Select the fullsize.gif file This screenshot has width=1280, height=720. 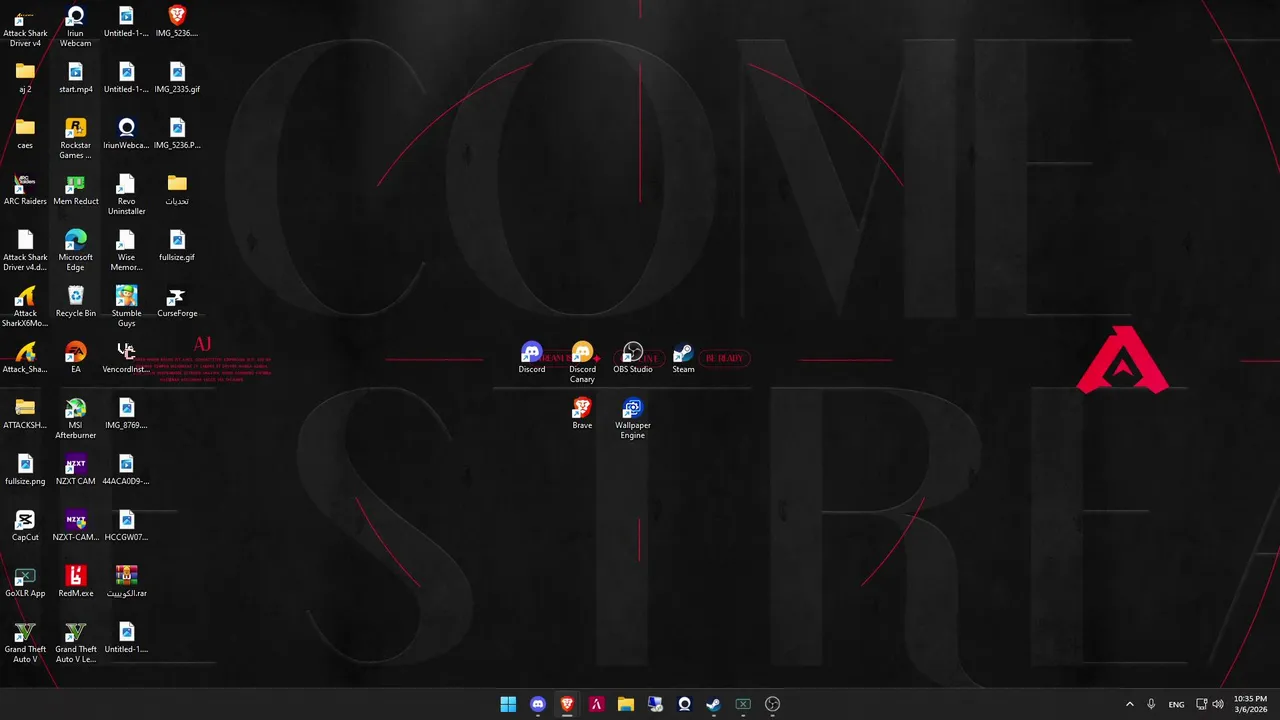(x=177, y=246)
